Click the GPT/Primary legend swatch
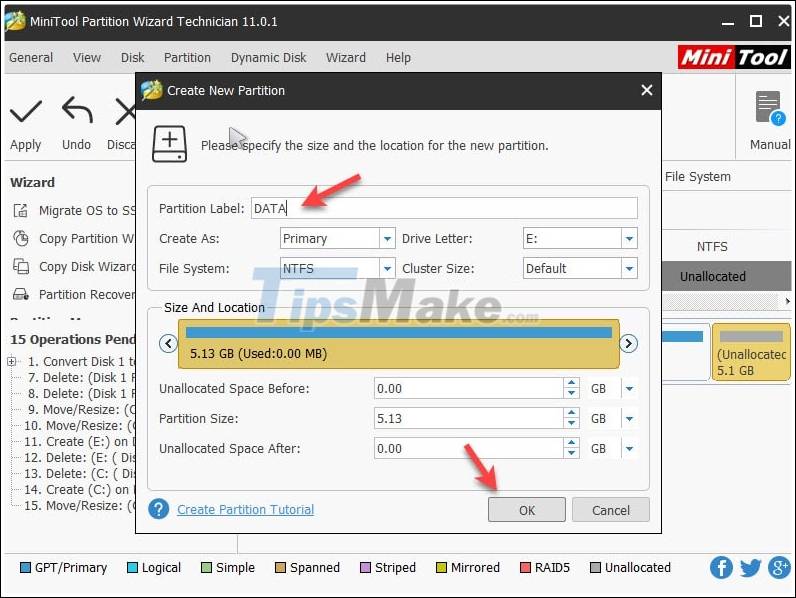The width and height of the screenshot is (796, 598). coord(25,567)
